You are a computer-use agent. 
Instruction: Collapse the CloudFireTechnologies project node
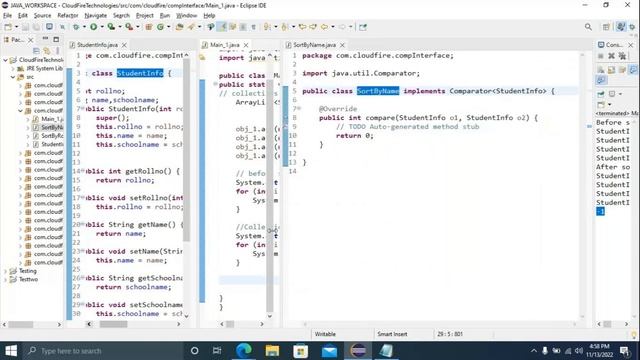point(6,60)
